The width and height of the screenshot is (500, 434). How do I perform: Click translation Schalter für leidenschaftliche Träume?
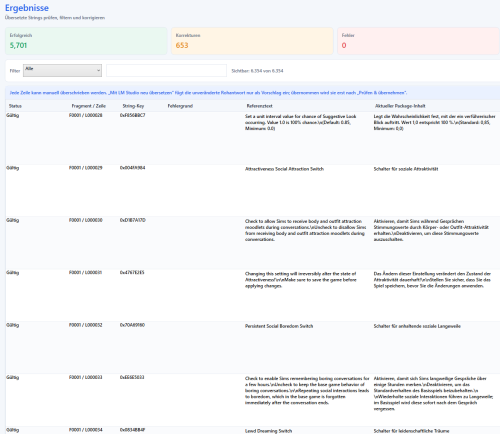point(411,431)
